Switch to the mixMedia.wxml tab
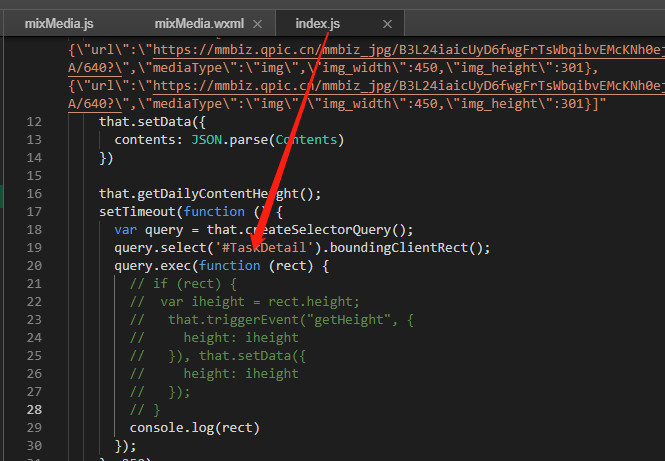The image size is (665, 461). [199, 24]
